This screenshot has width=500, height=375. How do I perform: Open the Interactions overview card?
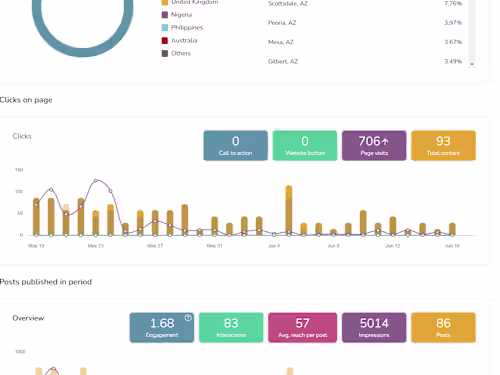tap(231, 328)
